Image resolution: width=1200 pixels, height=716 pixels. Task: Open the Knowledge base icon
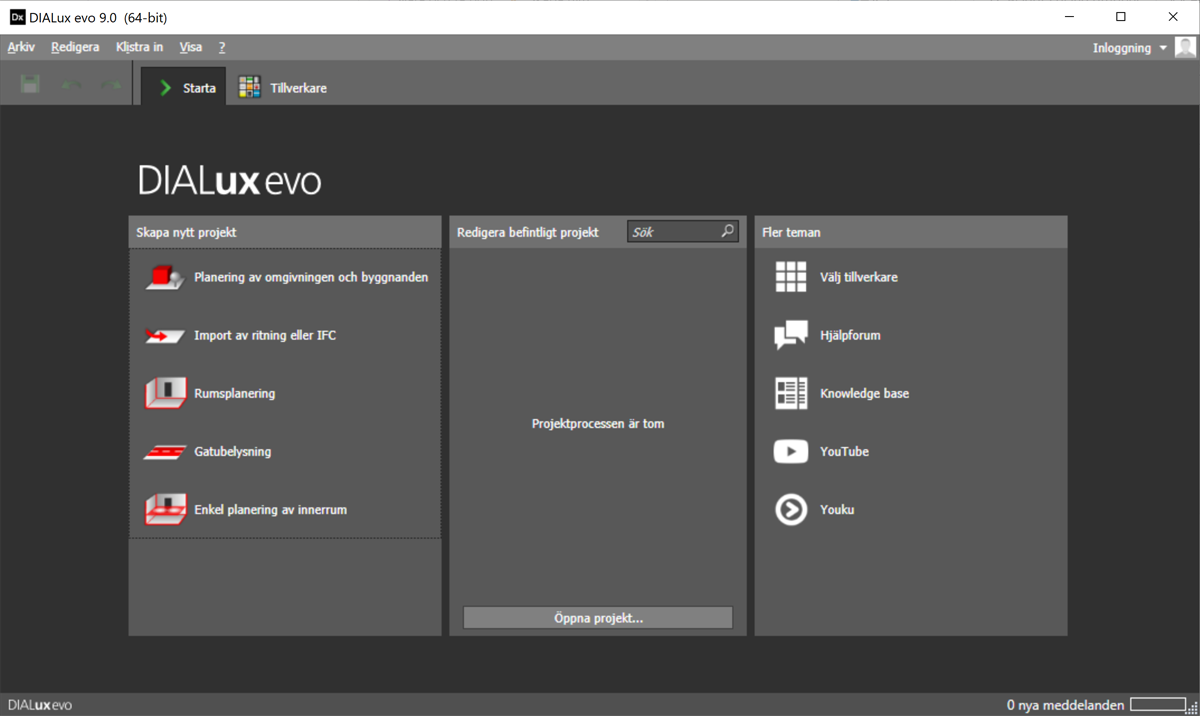pyautogui.click(x=791, y=393)
